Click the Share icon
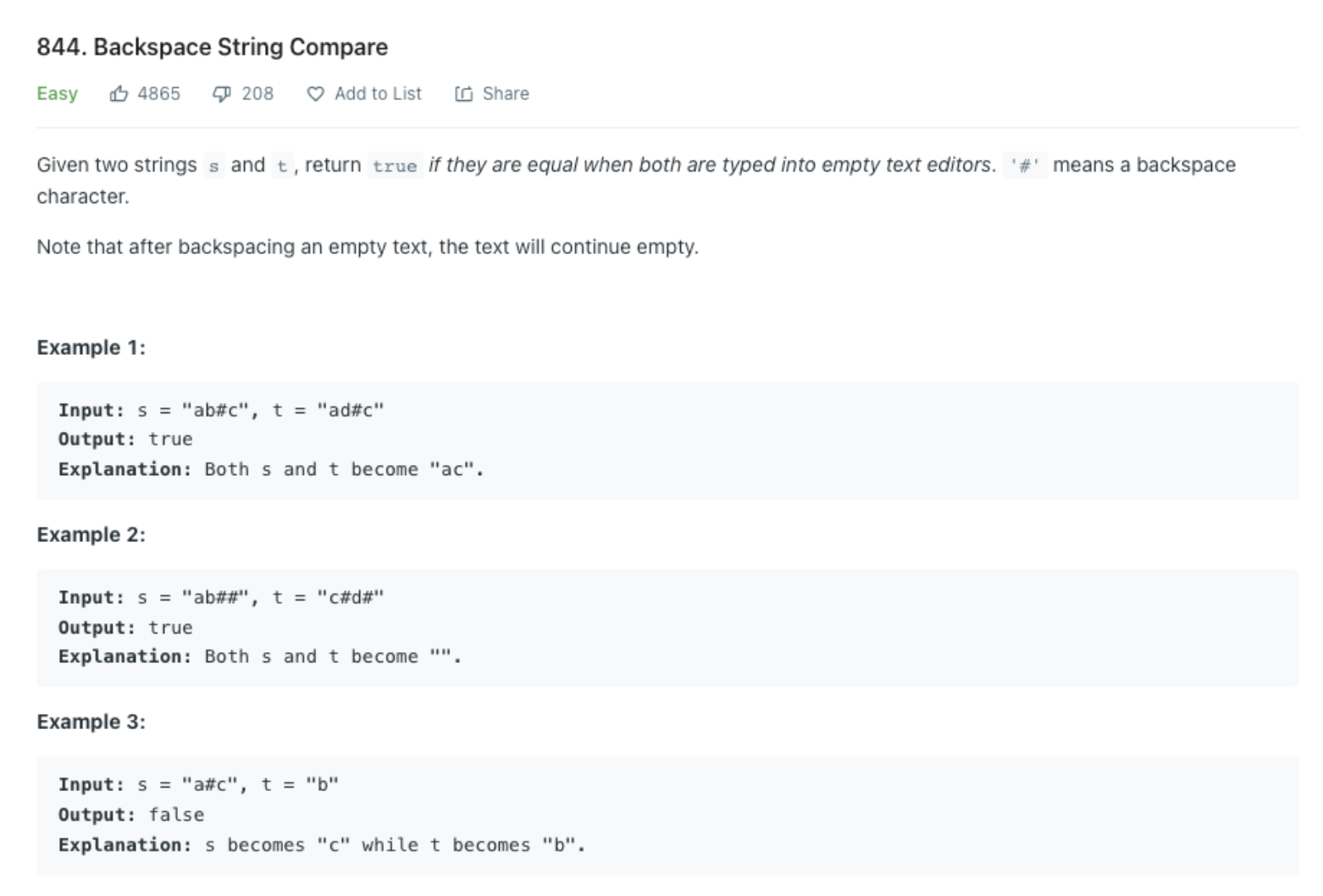 [x=462, y=93]
